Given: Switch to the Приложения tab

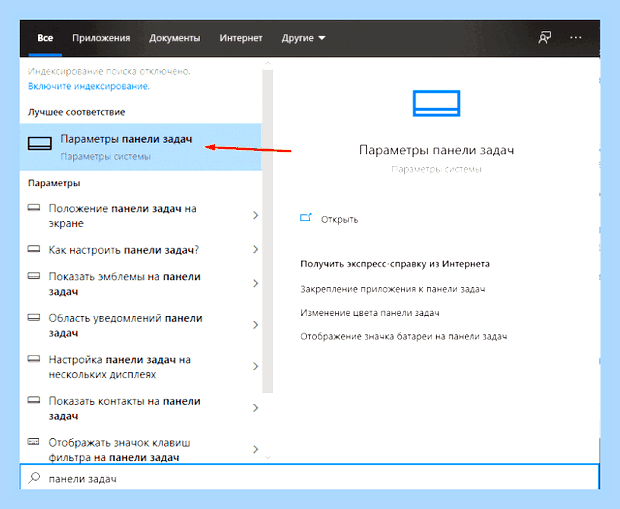Looking at the screenshot, I should (101, 38).
